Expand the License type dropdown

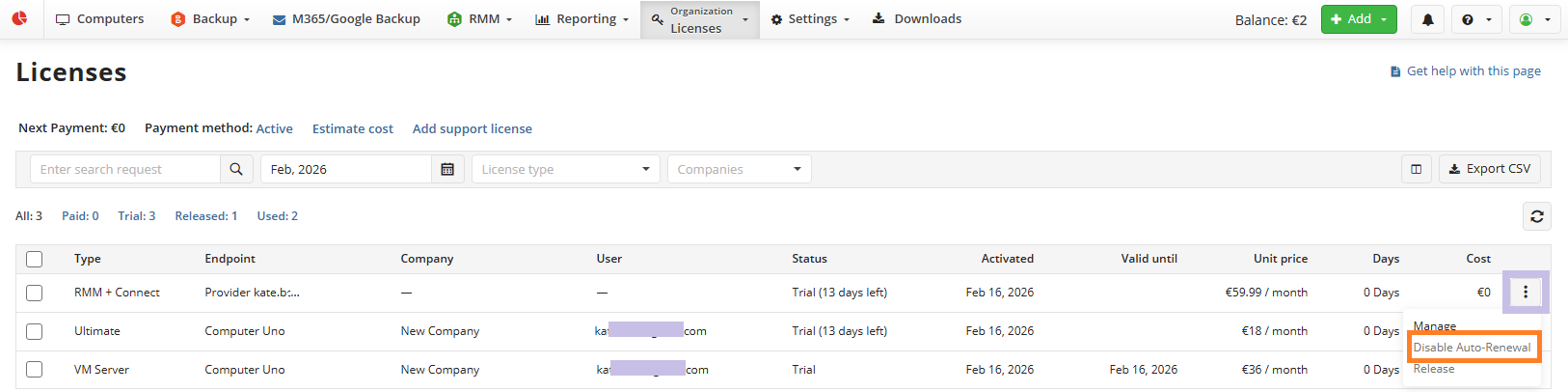[x=565, y=169]
